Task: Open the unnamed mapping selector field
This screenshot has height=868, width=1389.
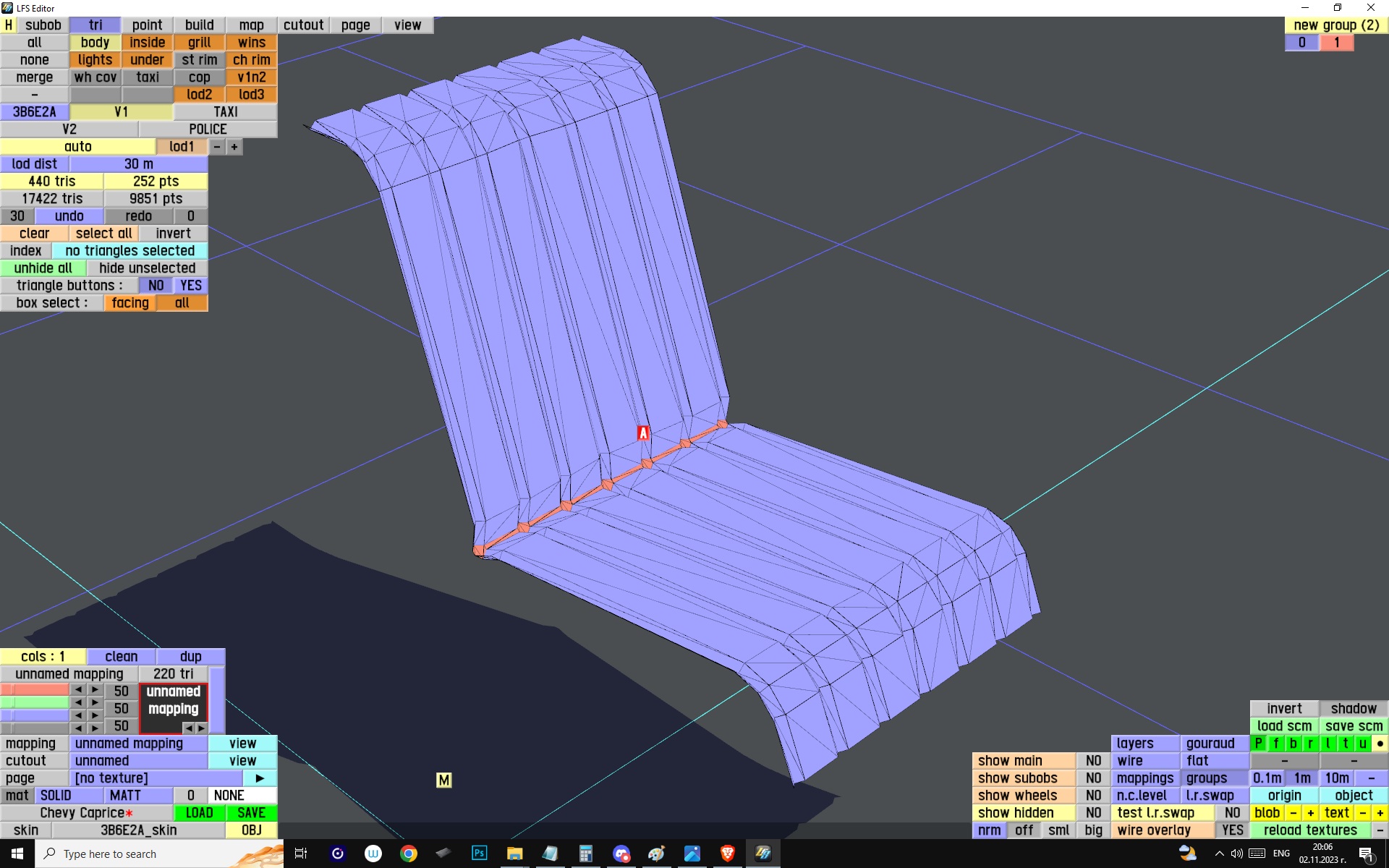Action: tap(138, 743)
